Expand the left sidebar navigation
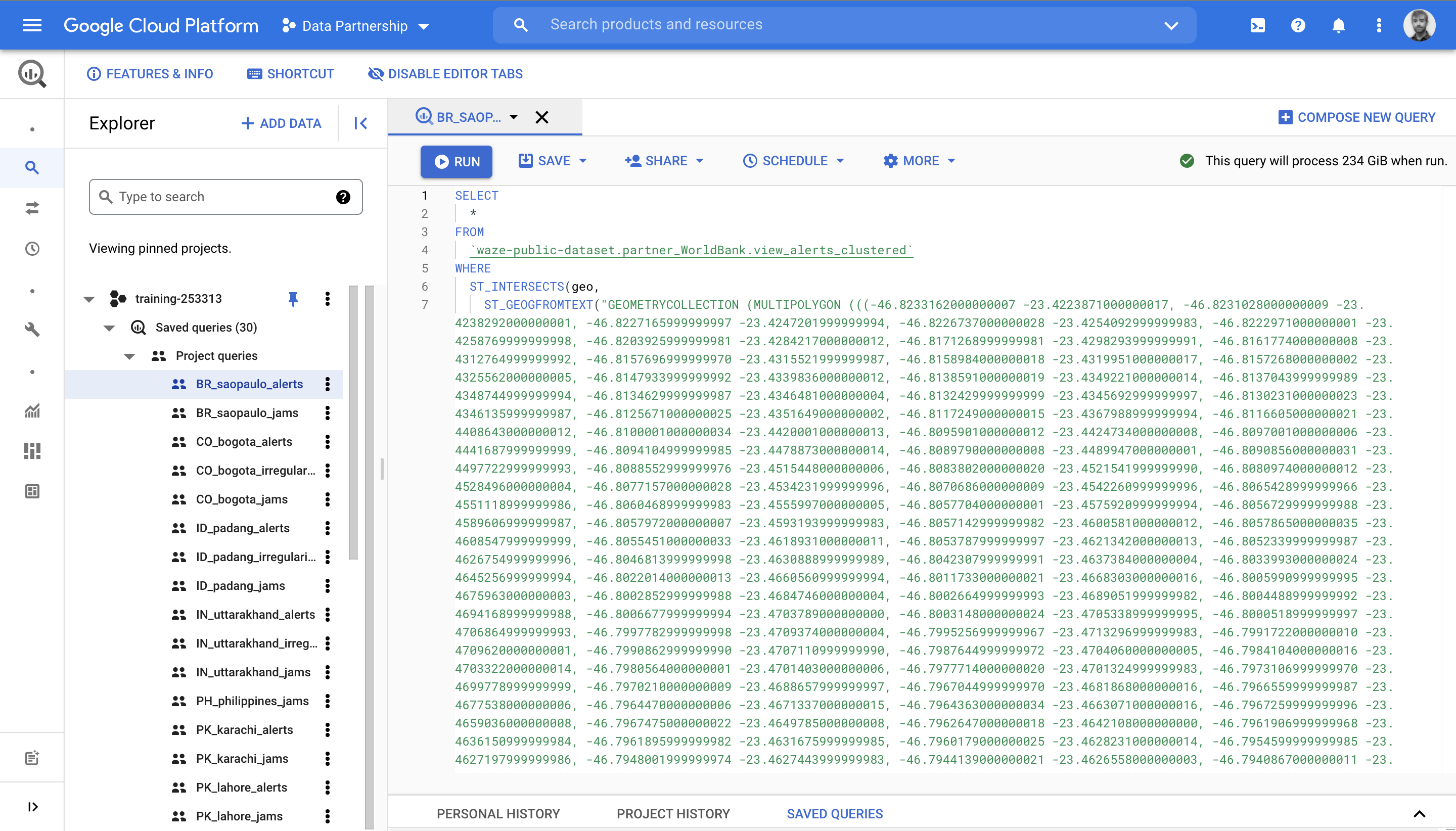1456x831 pixels. pyautogui.click(x=32, y=806)
